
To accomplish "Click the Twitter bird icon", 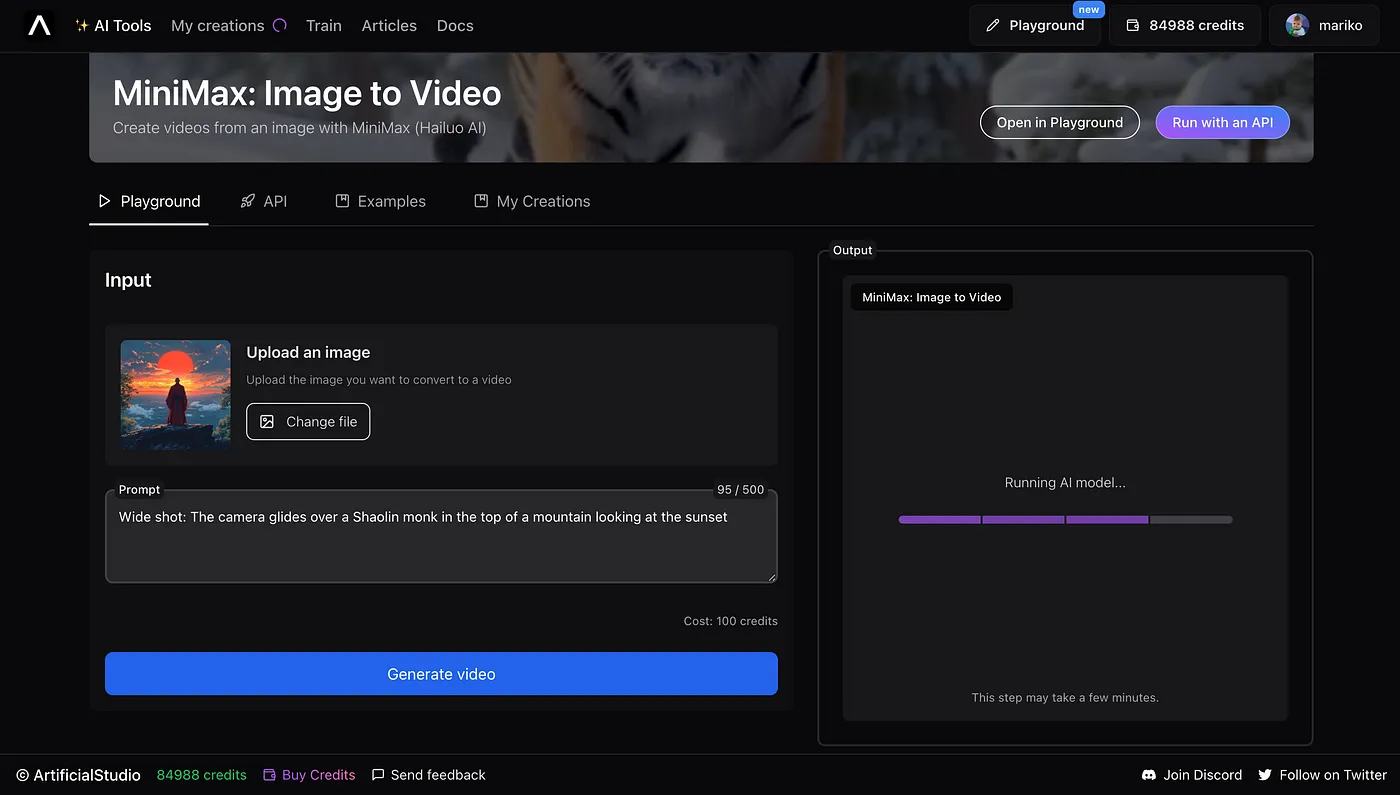I will tap(1265, 775).
